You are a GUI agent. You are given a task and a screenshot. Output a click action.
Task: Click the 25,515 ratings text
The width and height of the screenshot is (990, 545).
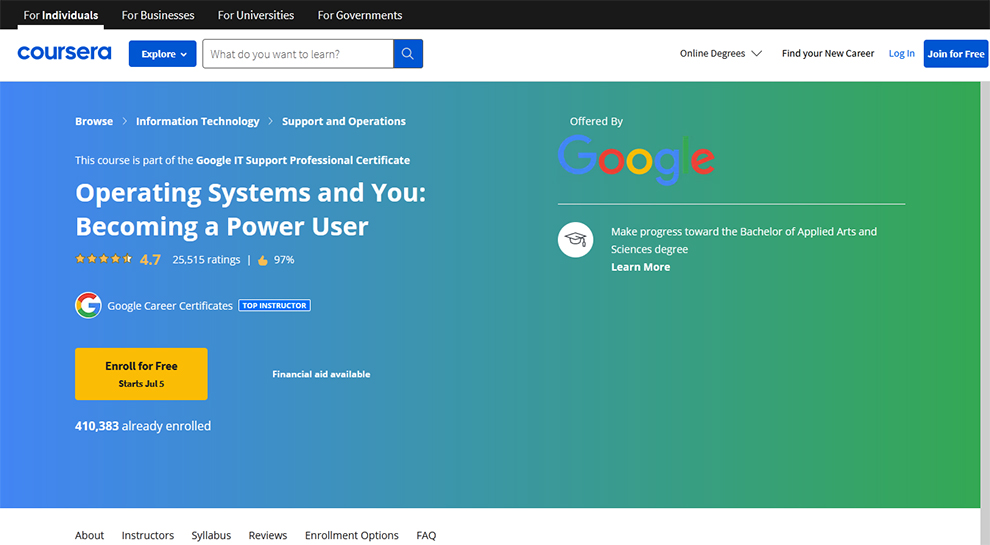click(206, 260)
